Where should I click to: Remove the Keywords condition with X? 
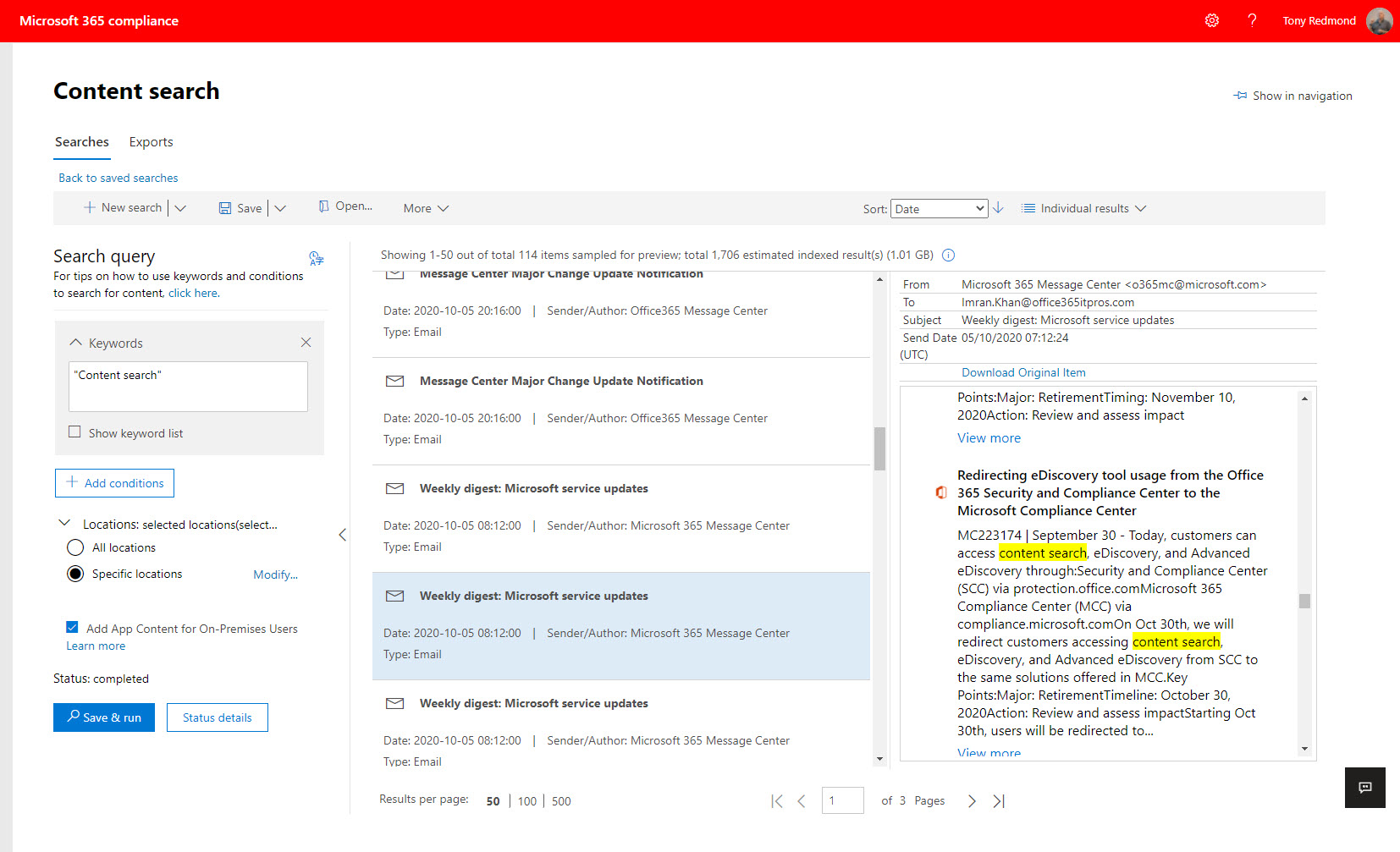(306, 343)
